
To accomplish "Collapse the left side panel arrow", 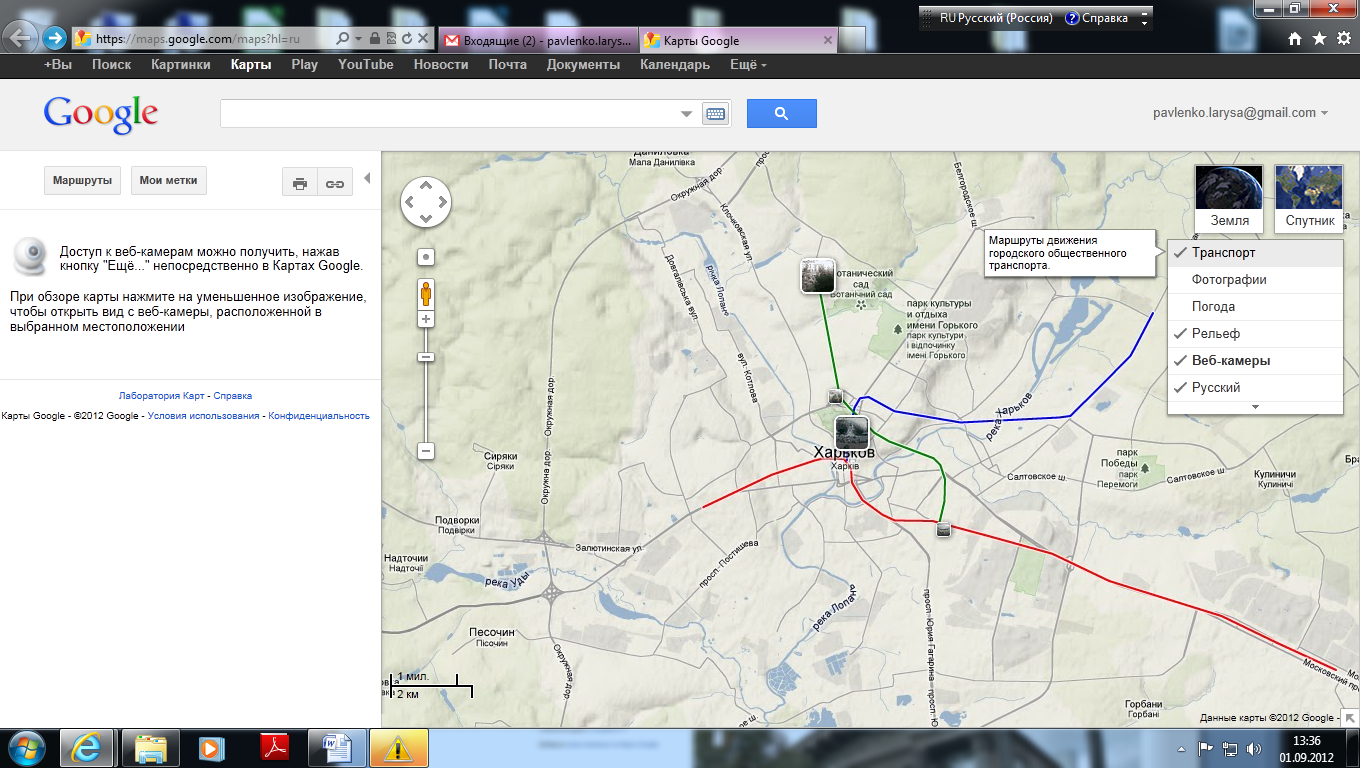I will [367, 178].
